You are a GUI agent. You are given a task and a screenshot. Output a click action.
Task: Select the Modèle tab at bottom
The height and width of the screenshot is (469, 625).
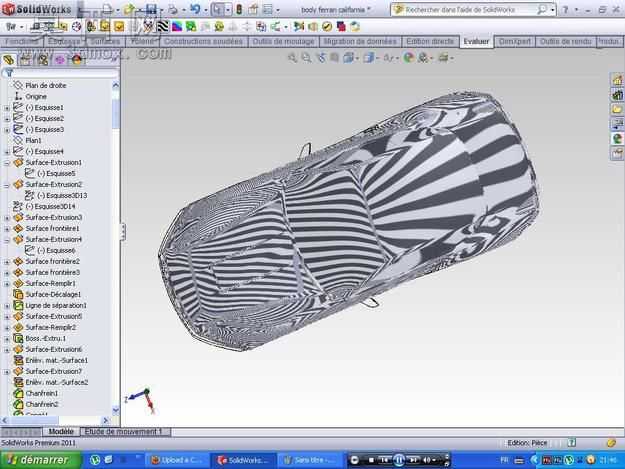61,432
